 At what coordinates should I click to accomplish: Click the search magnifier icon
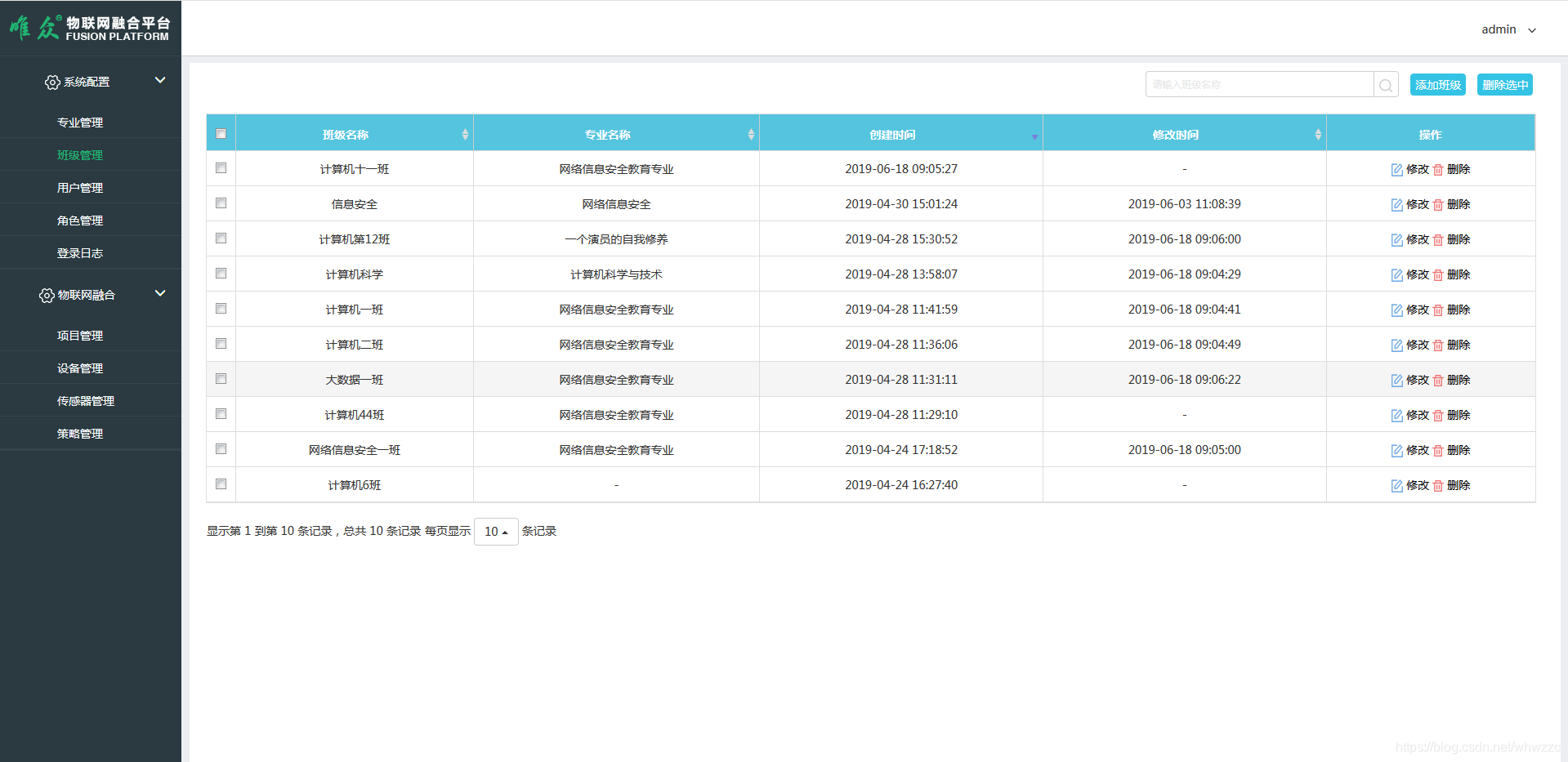click(1386, 85)
